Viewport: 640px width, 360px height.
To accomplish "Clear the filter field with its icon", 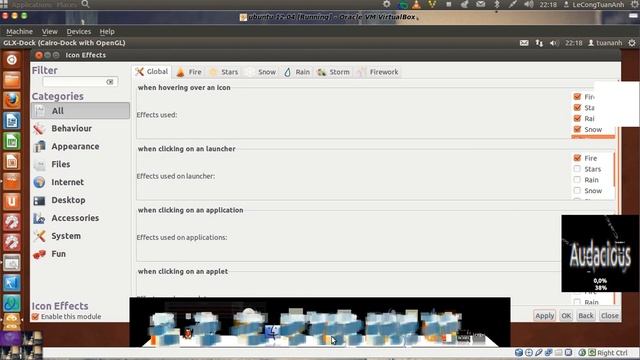I will pos(110,82).
